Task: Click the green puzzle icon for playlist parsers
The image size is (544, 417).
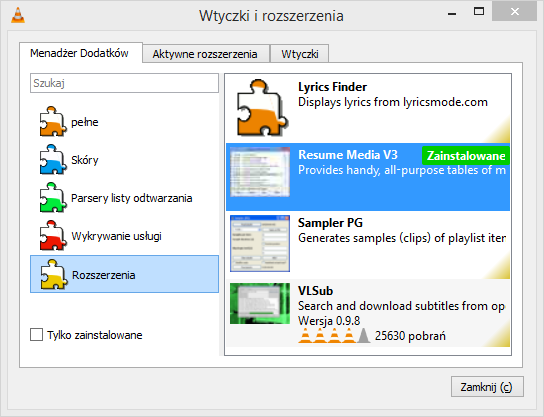Action: [53, 197]
